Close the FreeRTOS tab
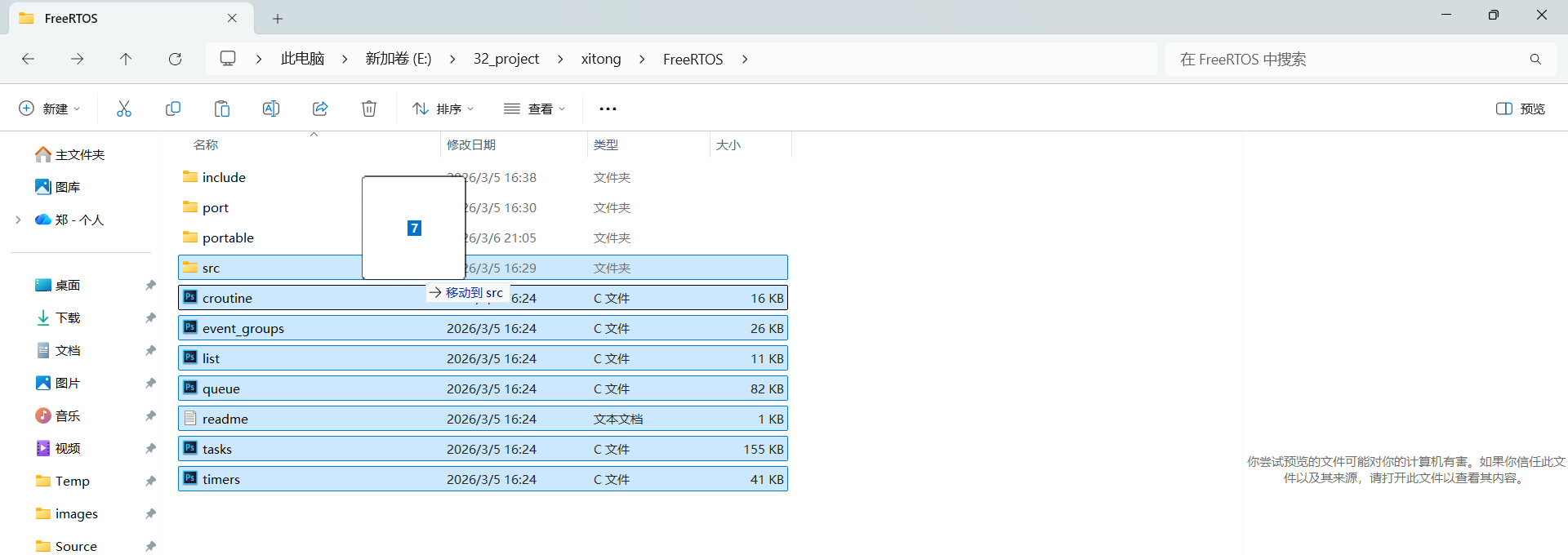1568x555 pixels. [232, 18]
